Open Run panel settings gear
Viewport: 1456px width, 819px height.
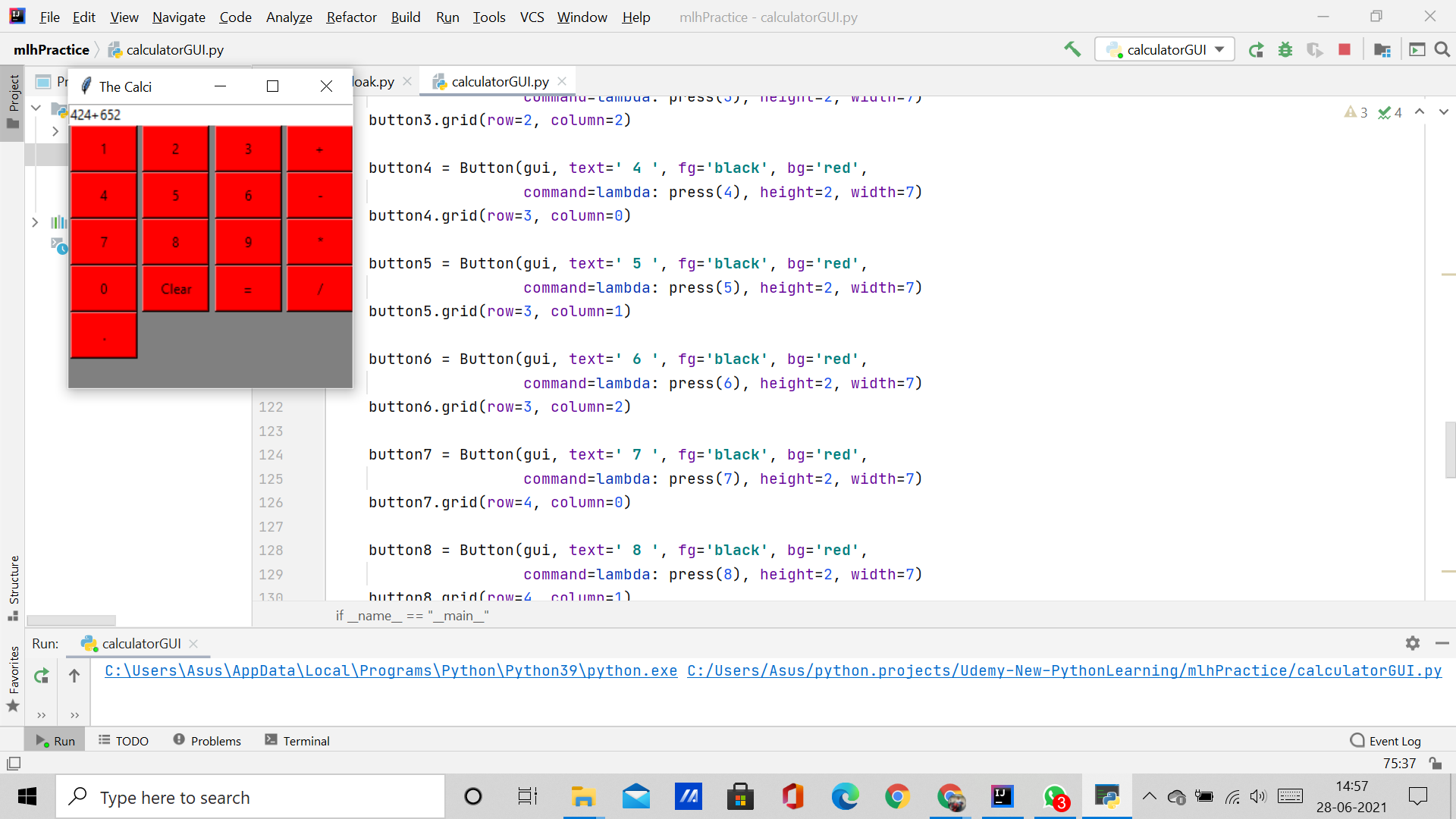click(x=1412, y=643)
